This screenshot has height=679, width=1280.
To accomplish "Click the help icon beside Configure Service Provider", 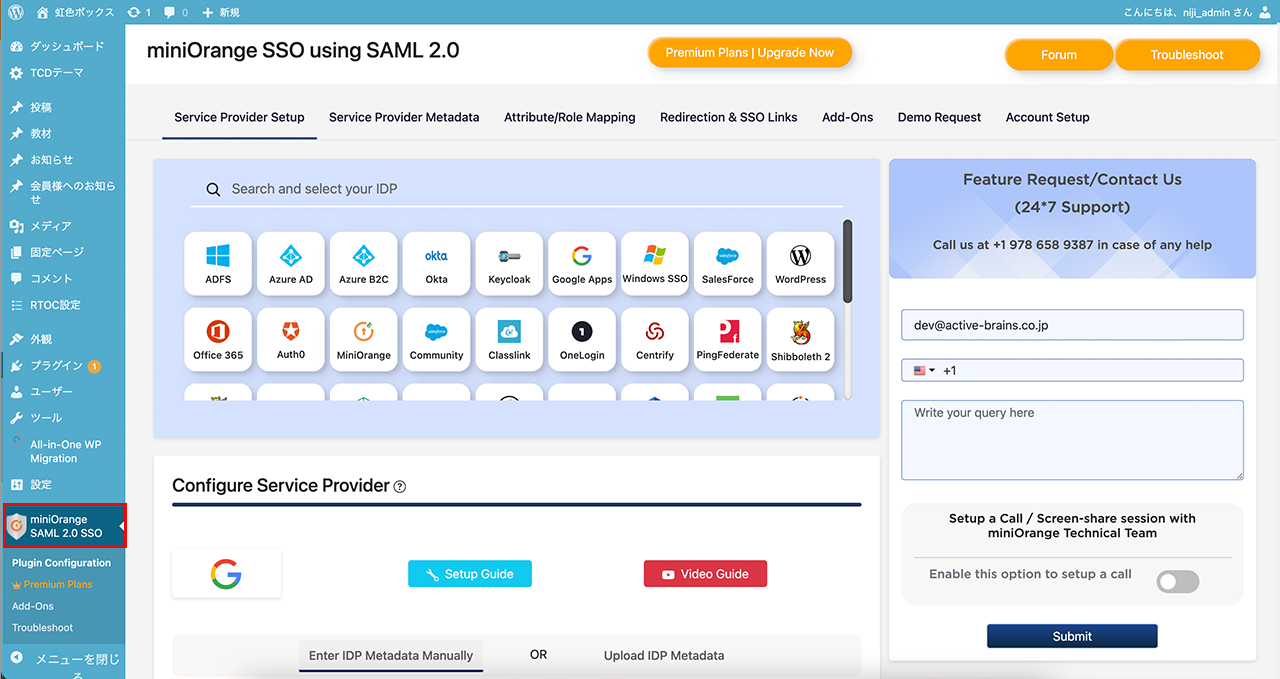I will pos(400,487).
